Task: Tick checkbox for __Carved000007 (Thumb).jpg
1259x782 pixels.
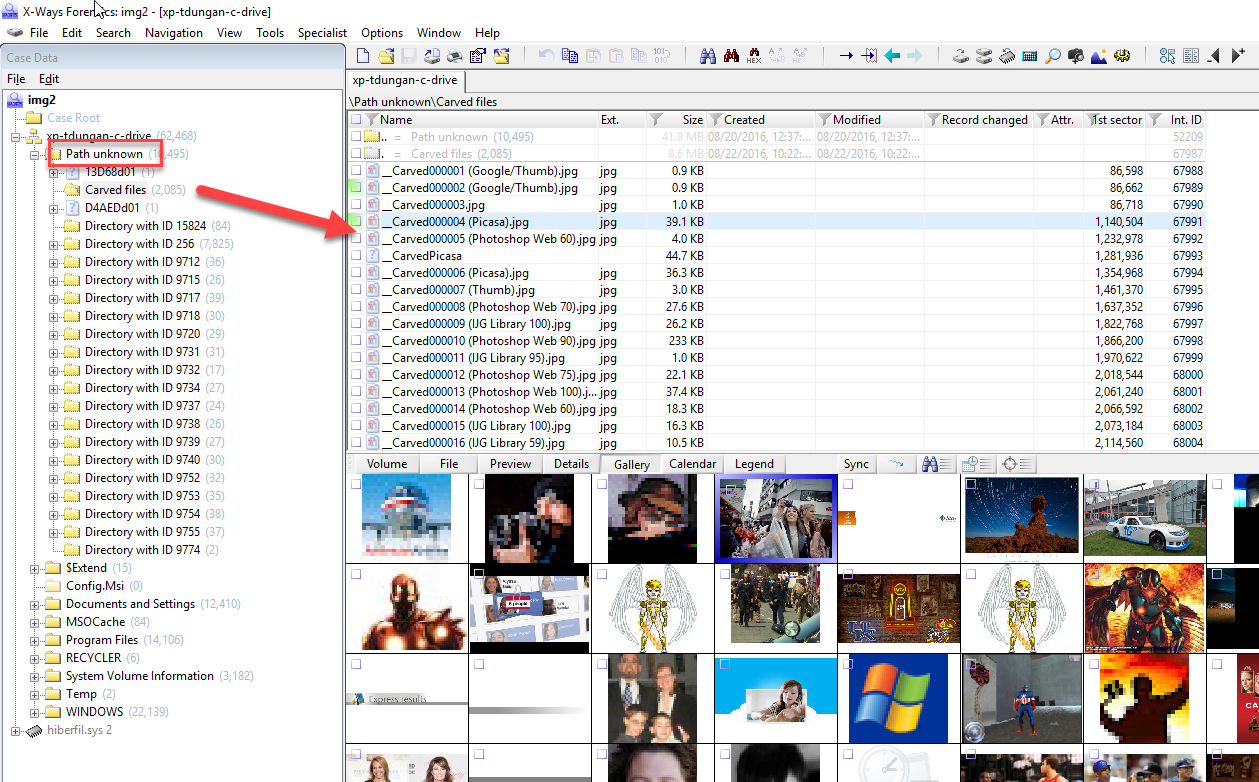Action: [x=356, y=290]
